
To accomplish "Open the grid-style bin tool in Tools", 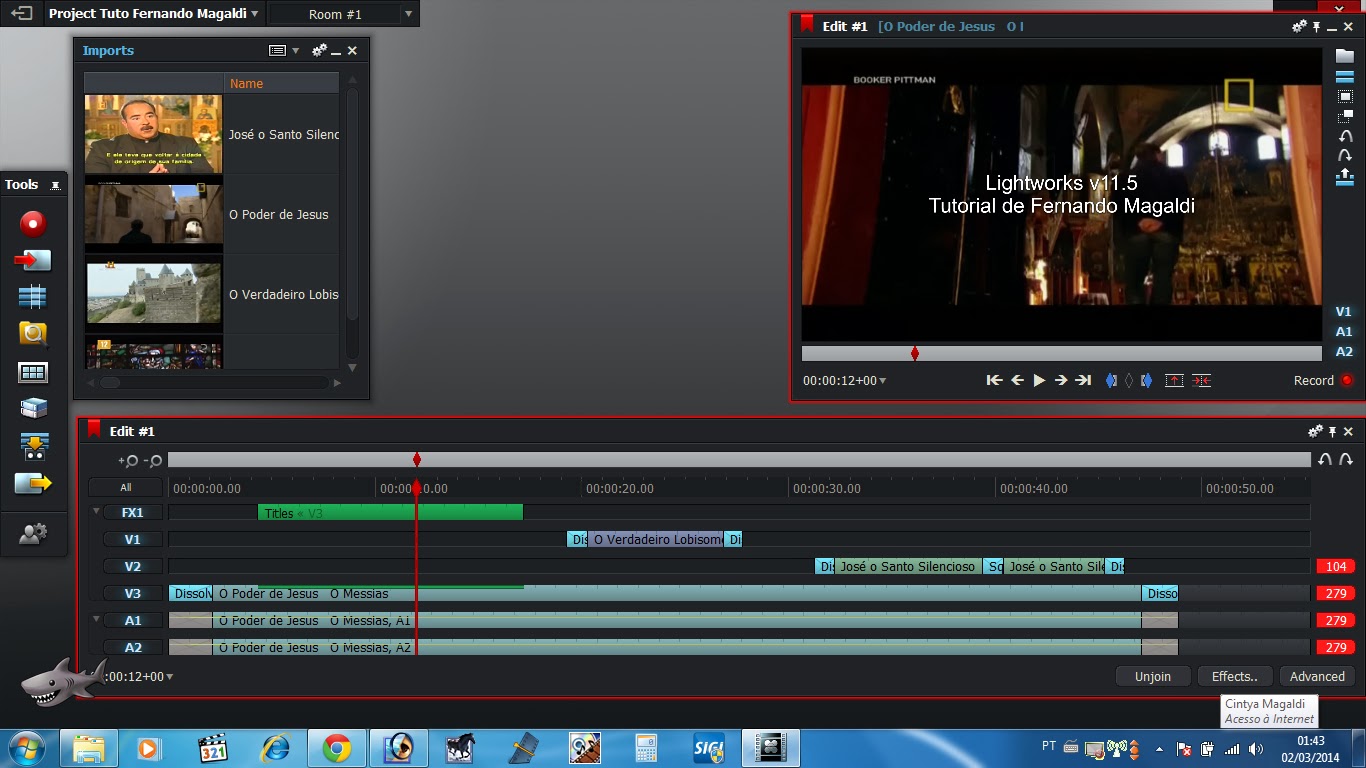I will pyautogui.click(x=33, y=372).
